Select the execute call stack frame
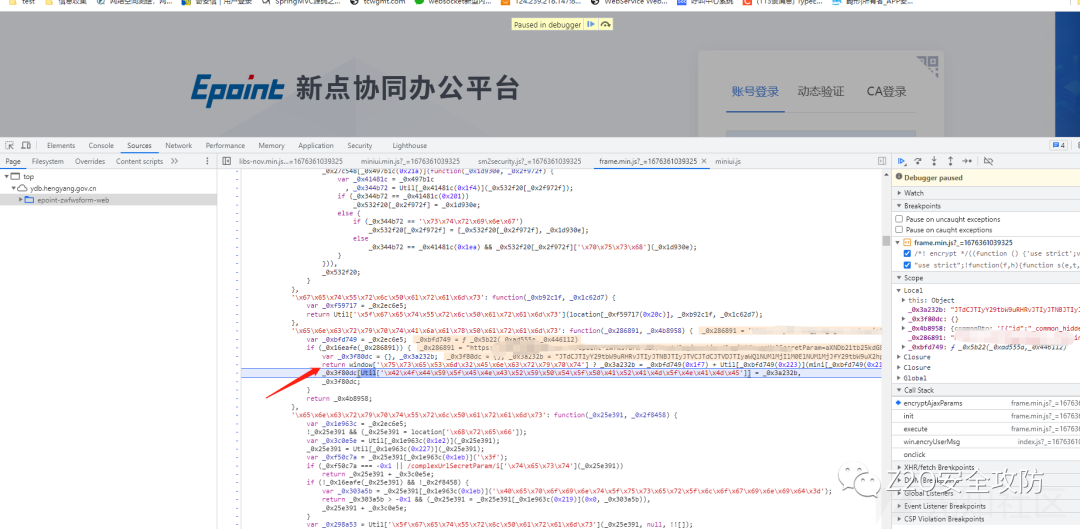1080x529 pixels. [x=986, y=428]
